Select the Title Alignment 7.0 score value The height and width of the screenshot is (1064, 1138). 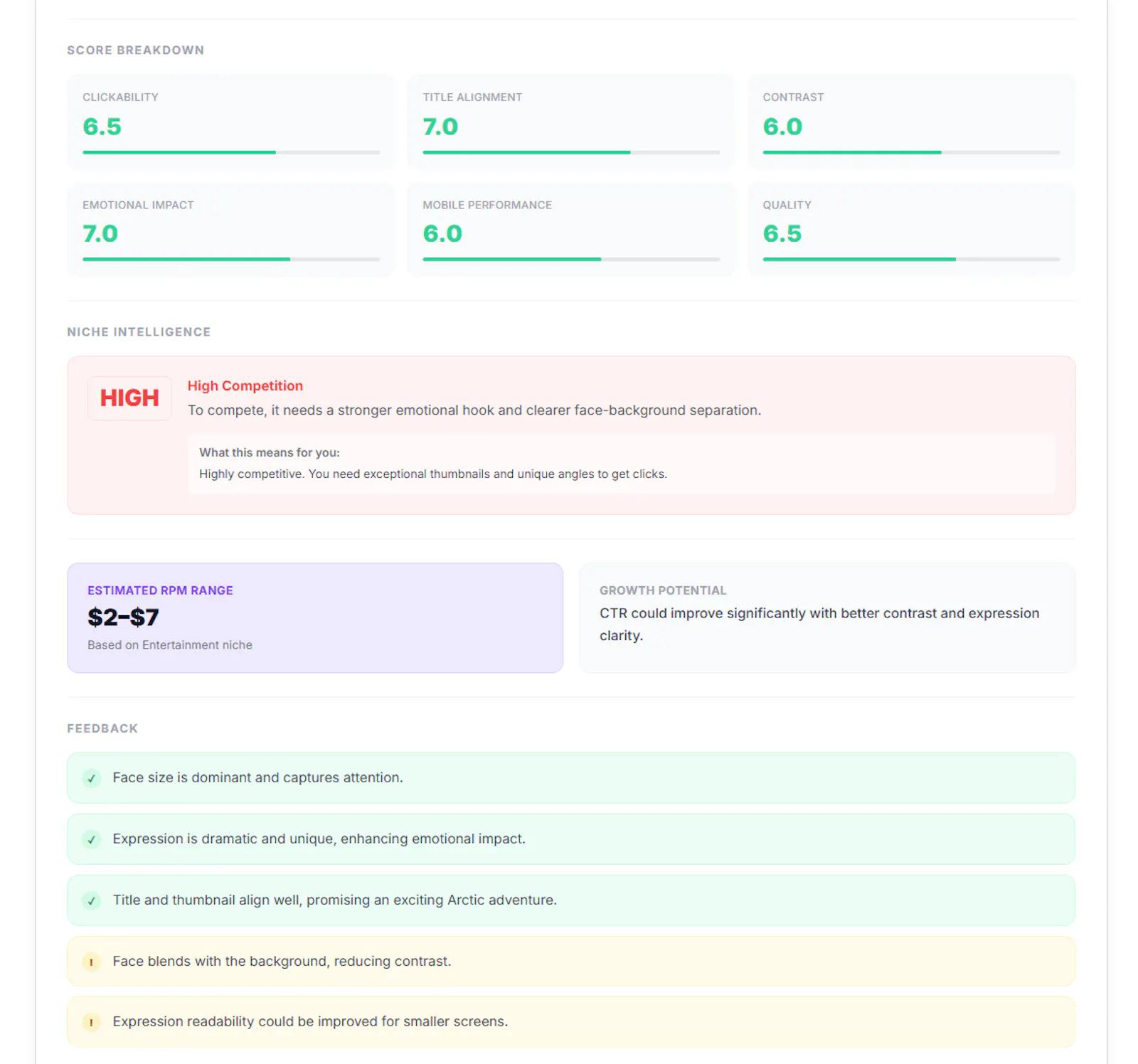coord(440,127)
